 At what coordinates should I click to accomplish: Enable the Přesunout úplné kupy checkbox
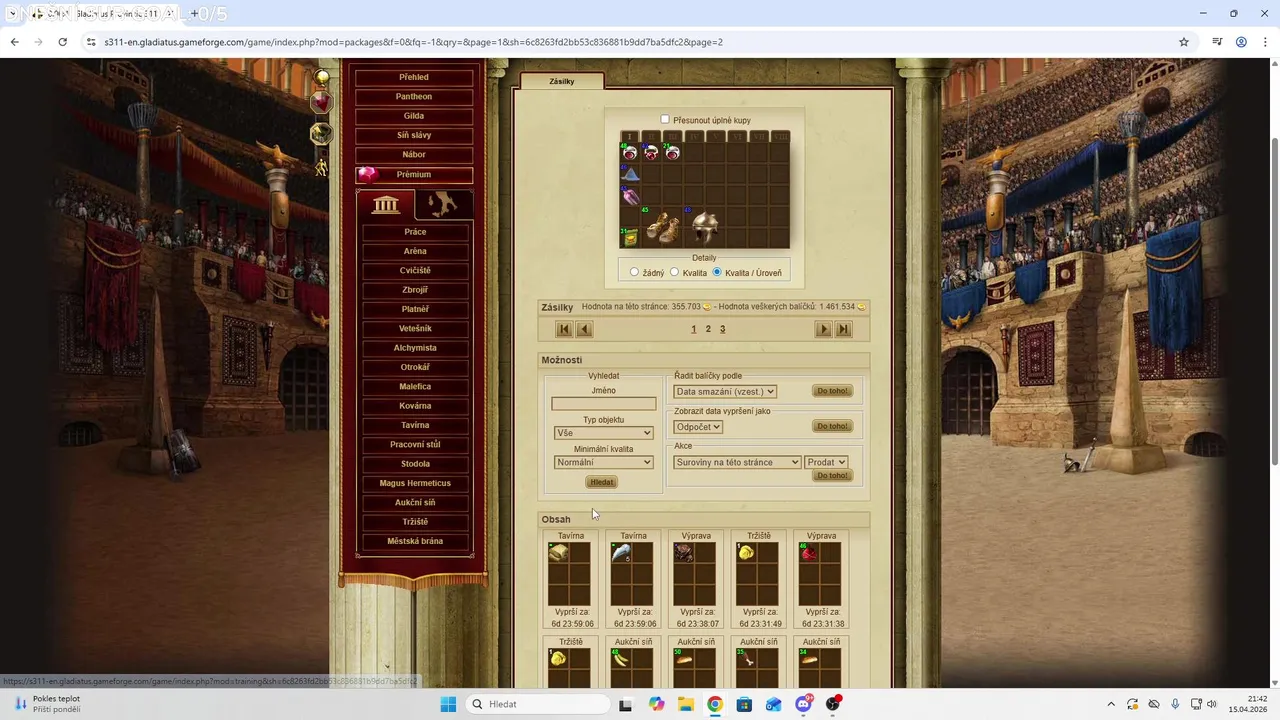(x=665, y=120)
